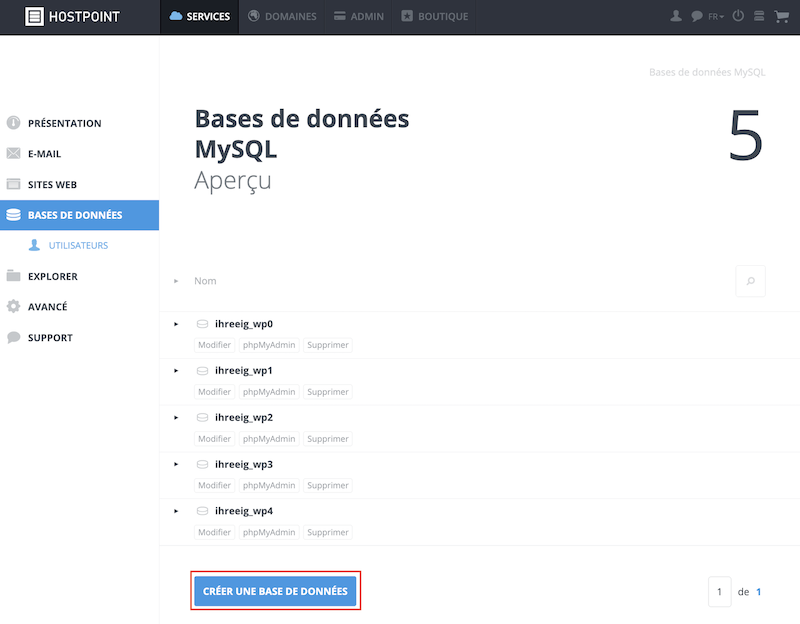
Task: Click the database icon beside ihreeig_wp4
Action: click(x=203, y=511)
